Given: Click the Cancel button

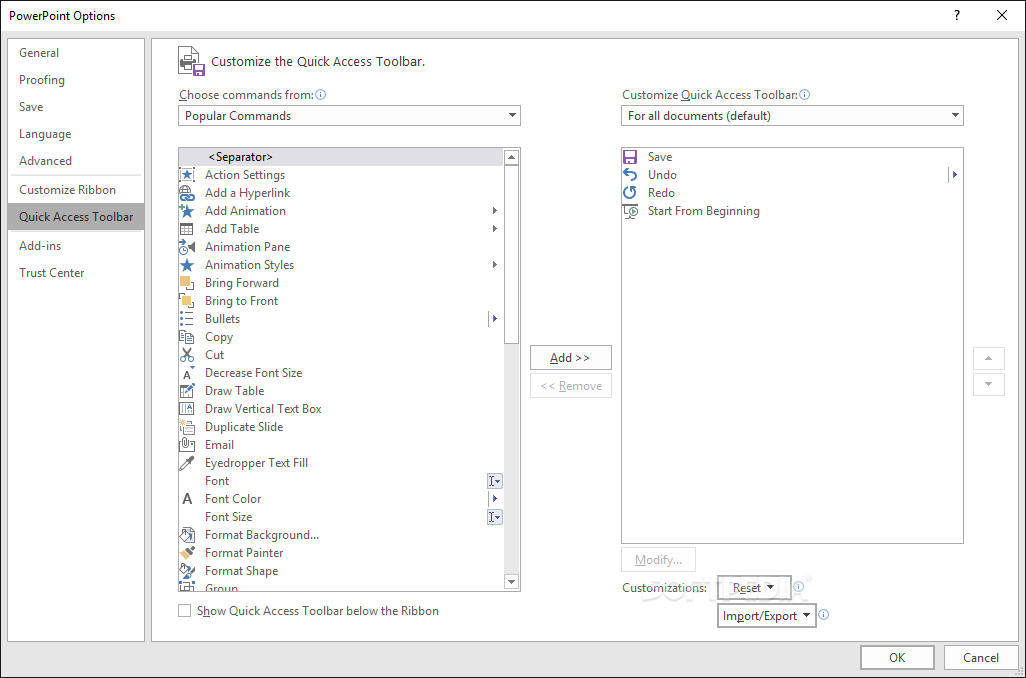Looking at the screenshot, I should [981, 658].
